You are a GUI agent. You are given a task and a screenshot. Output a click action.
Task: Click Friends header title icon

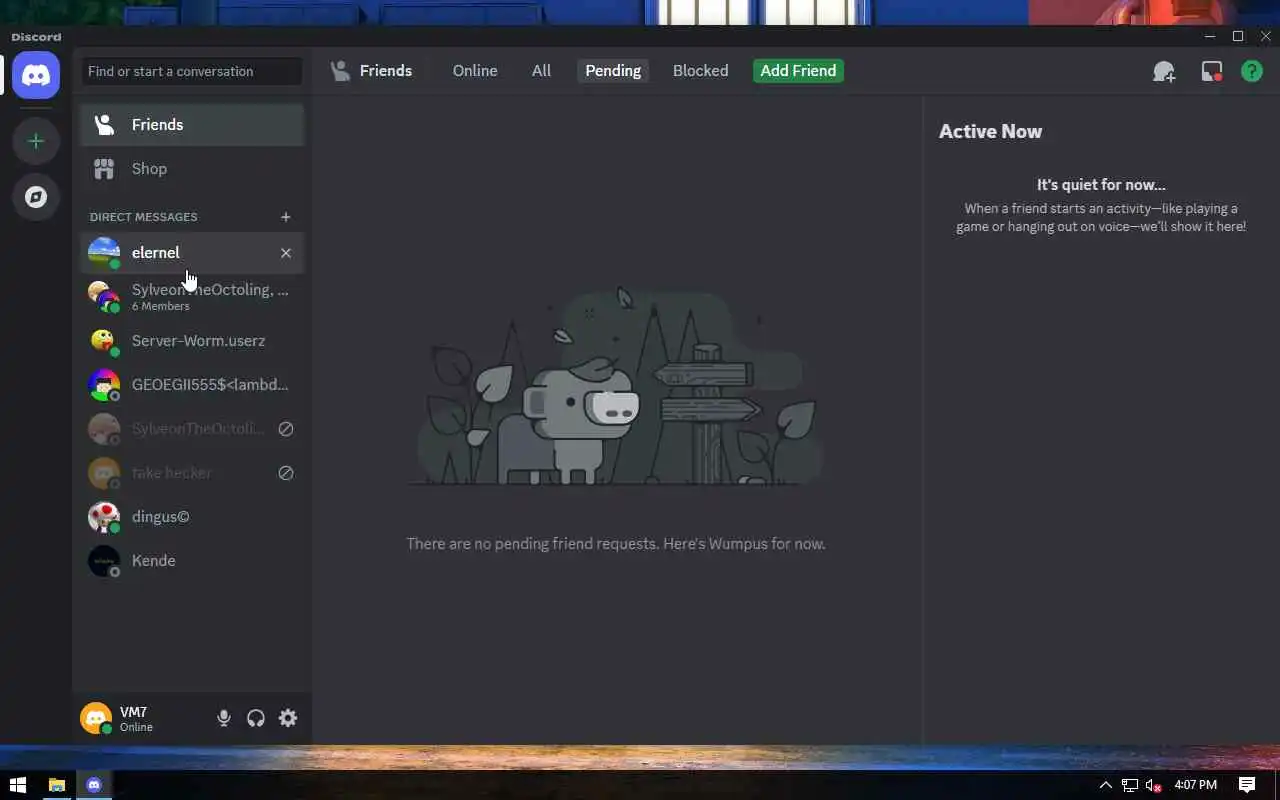pos(341,71)
